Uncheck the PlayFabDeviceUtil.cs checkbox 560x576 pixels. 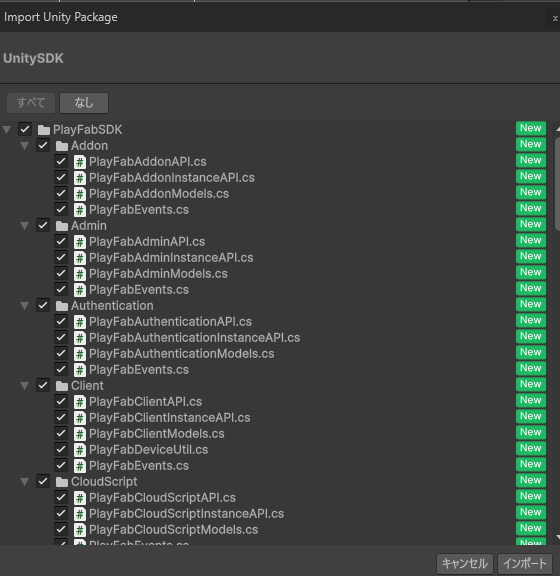click(x=61, y=449)
